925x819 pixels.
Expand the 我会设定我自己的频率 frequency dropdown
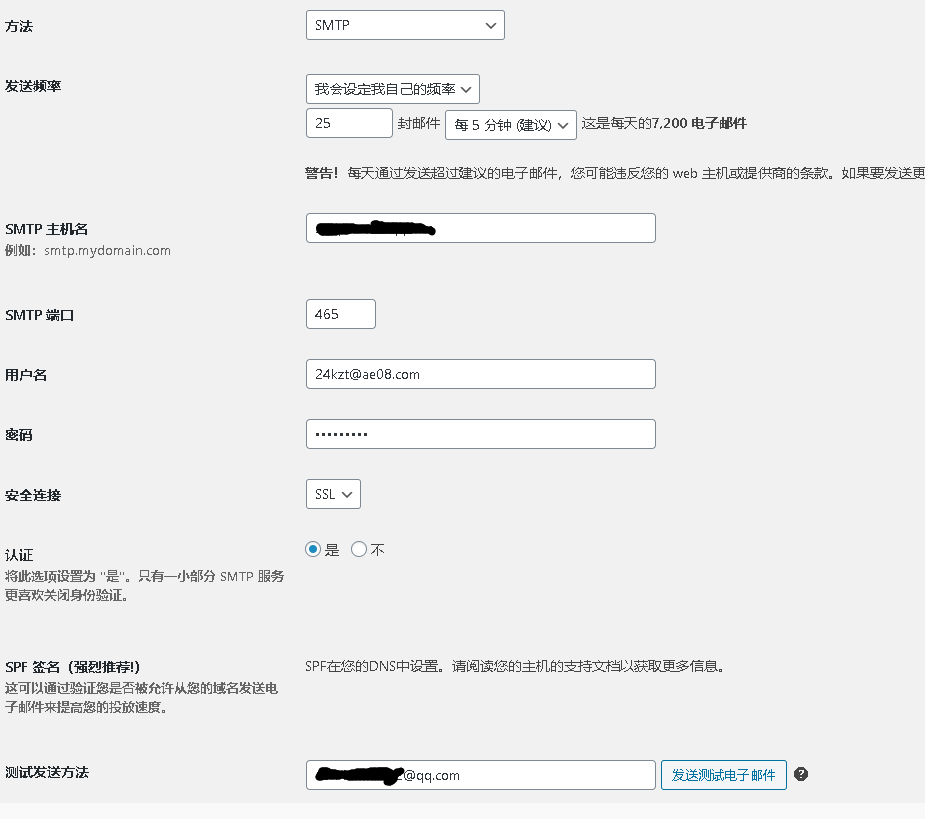(393, 89)
